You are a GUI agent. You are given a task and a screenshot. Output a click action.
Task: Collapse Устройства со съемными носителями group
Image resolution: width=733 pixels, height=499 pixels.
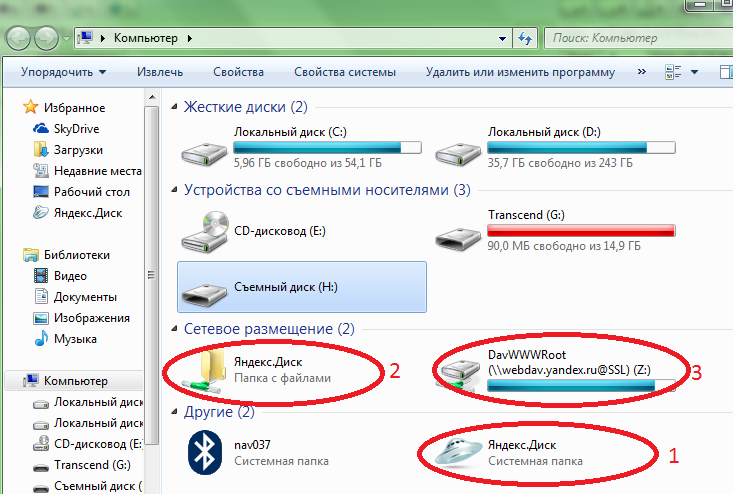174,190
